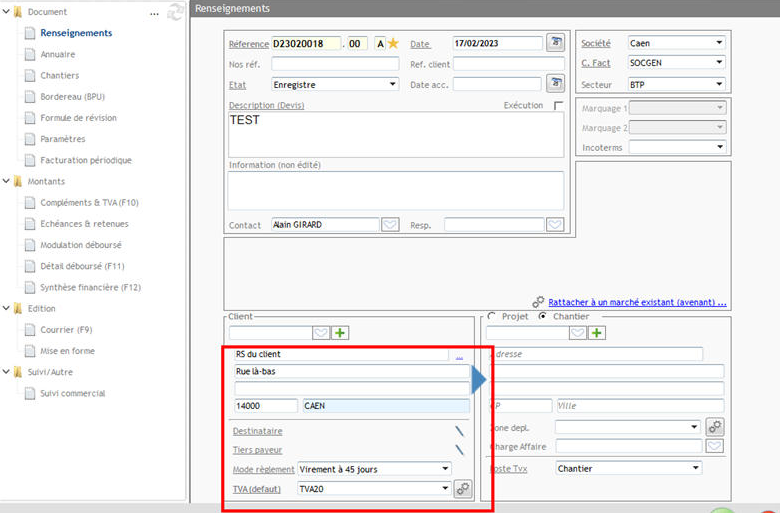The image size is (780, 513).
Task: Click the green plus icon in Client section
Action: point(340,333)
